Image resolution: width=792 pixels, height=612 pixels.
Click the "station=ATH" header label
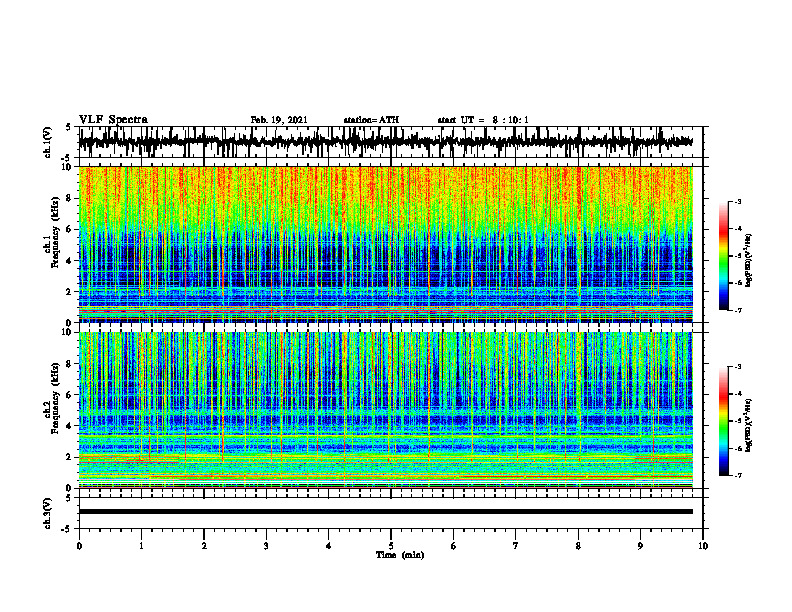coord(371,120)
